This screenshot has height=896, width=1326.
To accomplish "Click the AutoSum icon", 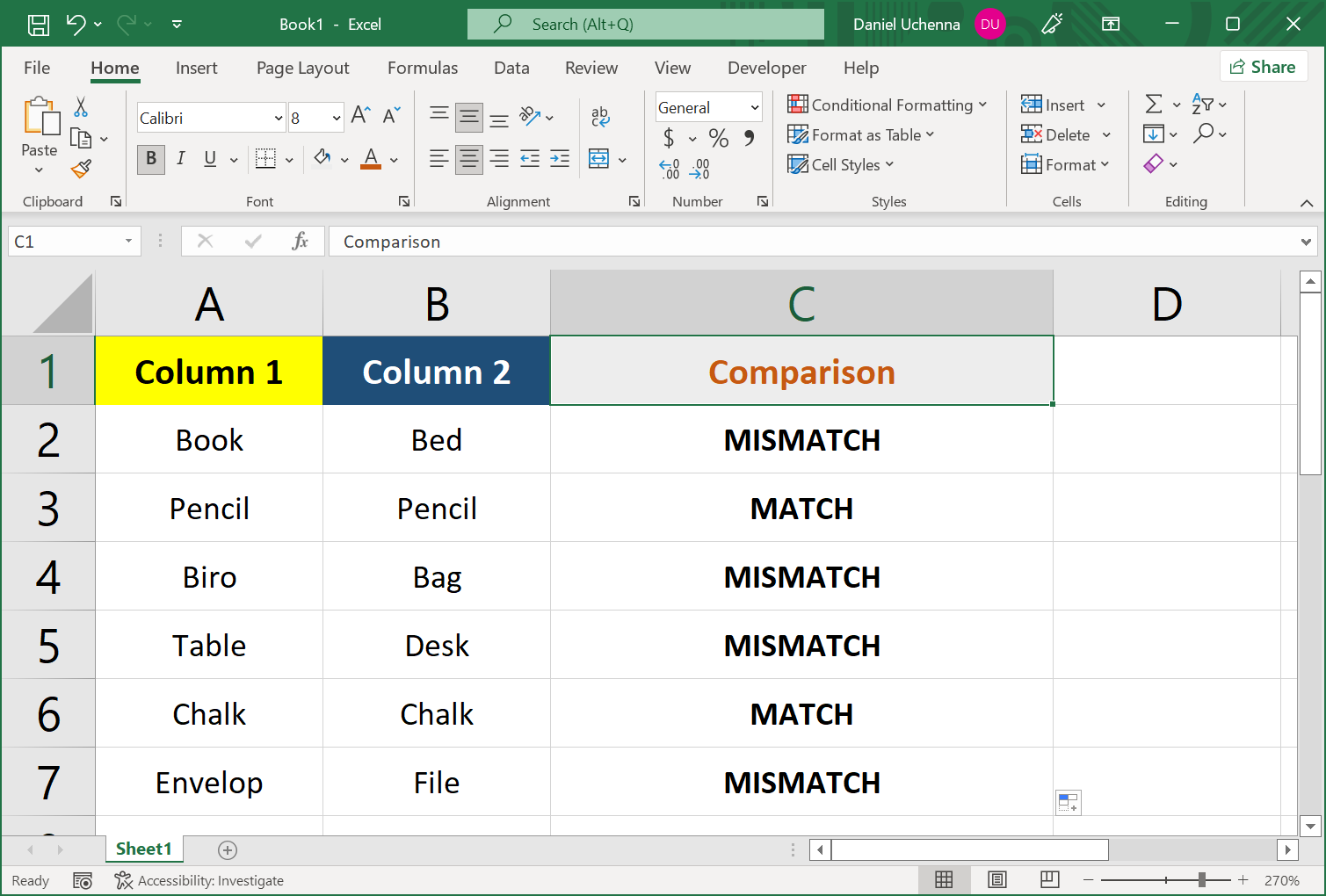I will tap(1156, 105).
